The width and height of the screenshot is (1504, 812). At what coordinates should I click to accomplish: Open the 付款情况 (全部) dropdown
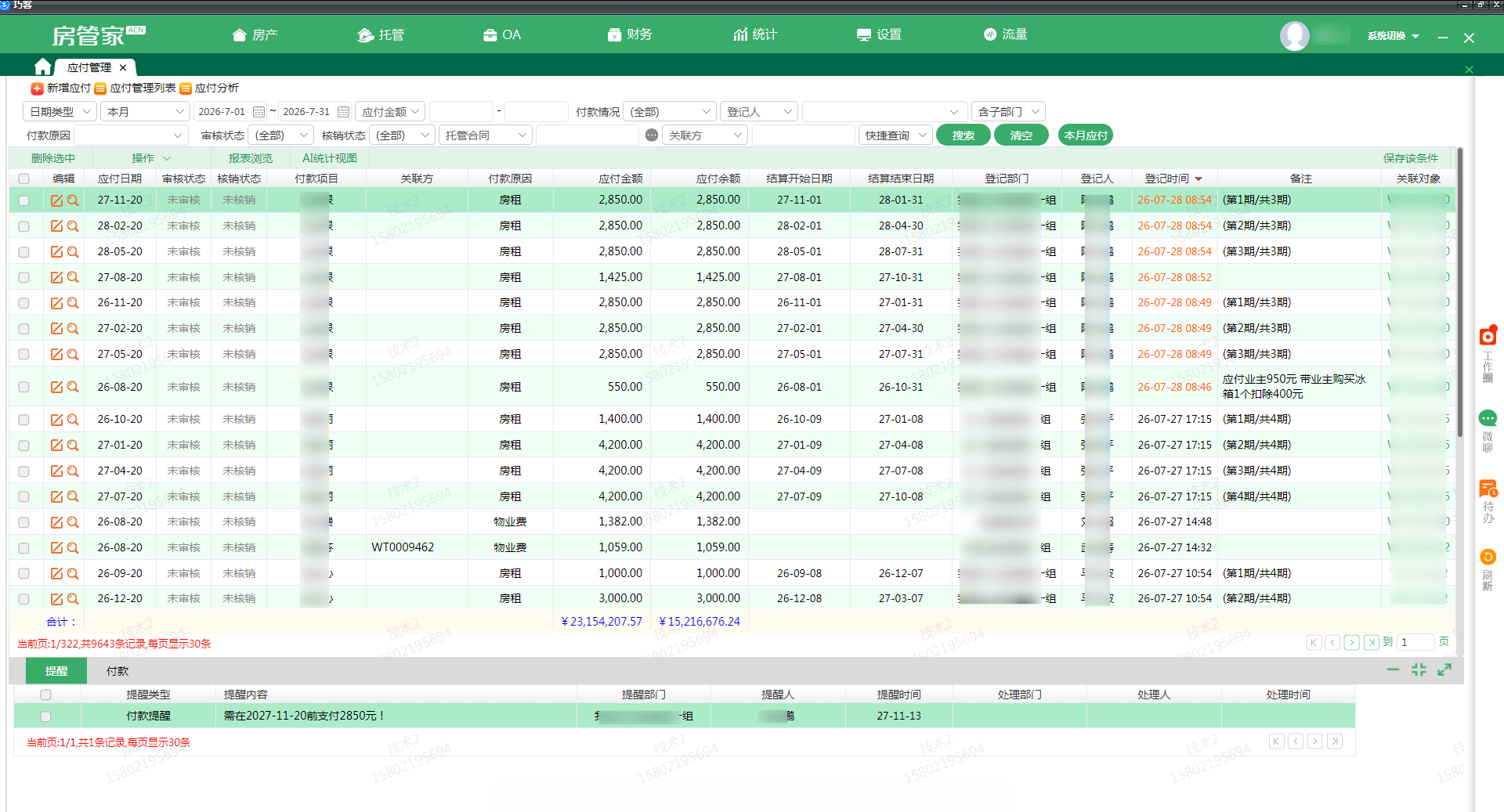[x=671, y=112]
